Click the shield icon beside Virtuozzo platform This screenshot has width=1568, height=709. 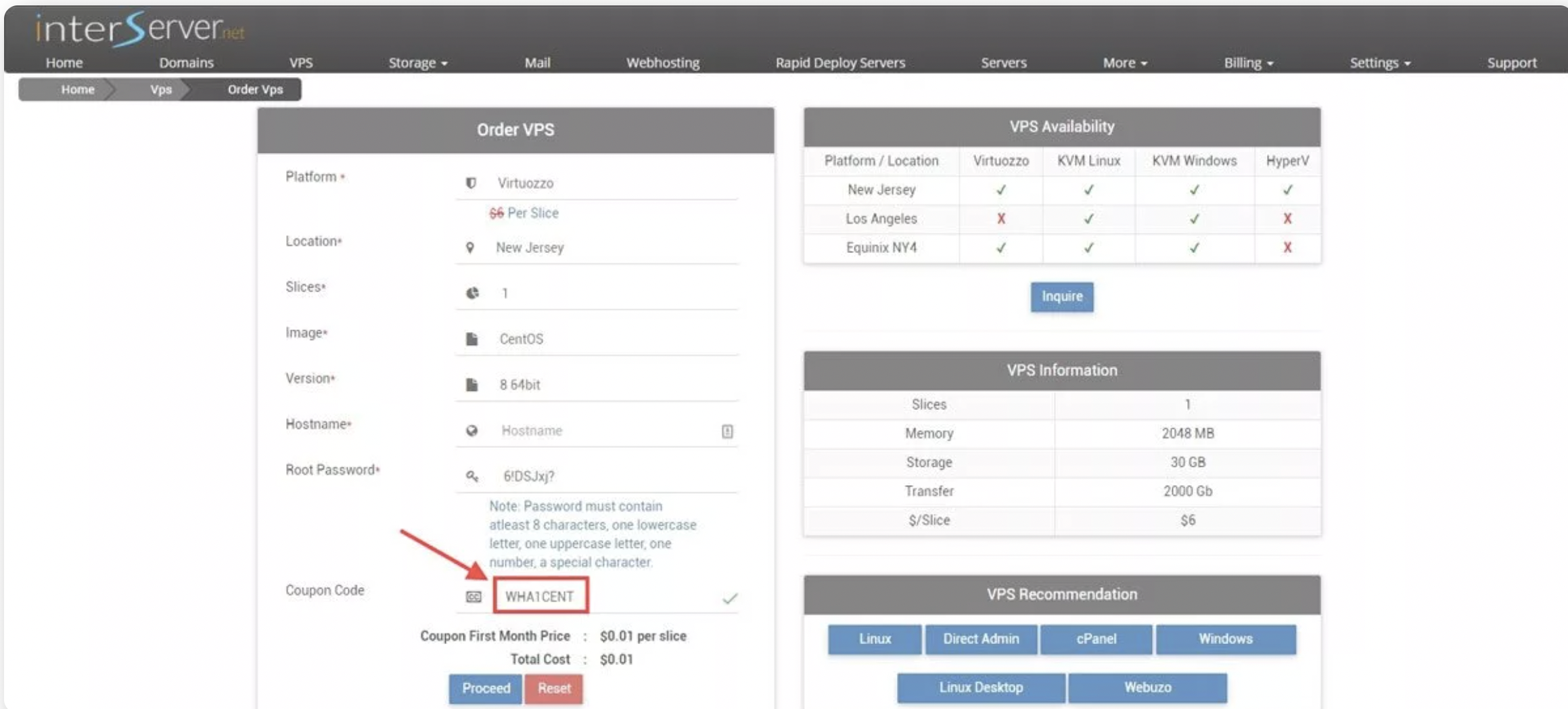(471, 183)
